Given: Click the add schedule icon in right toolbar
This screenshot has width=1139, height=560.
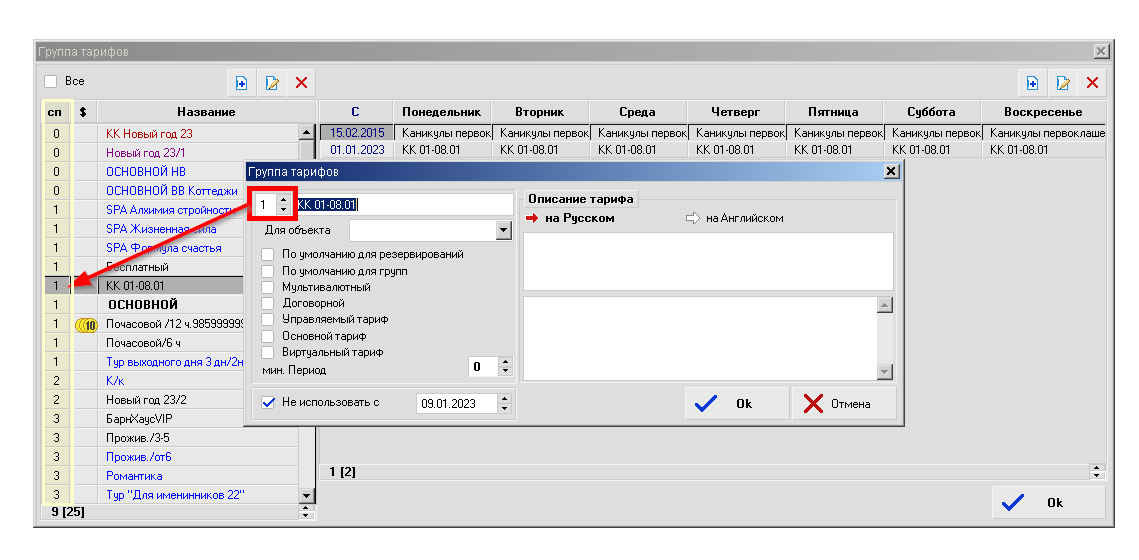Looking at the screenshot, I should point(1033,83).
